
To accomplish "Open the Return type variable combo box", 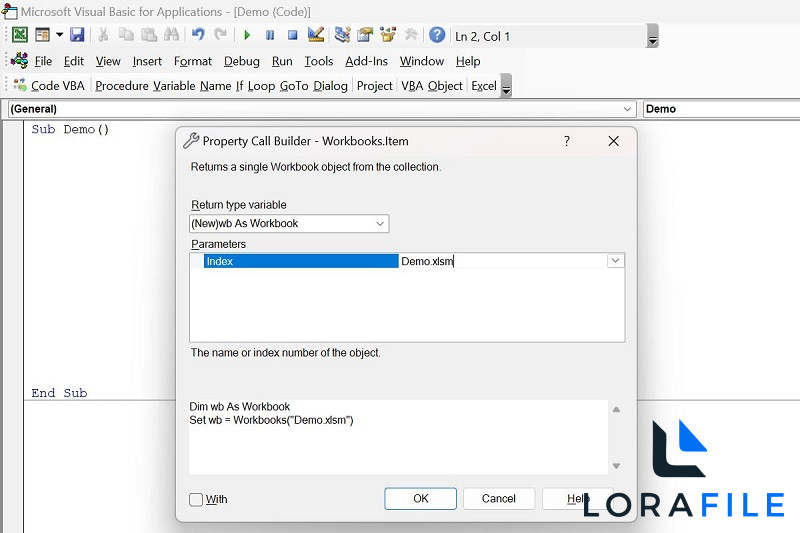I will [289, 223].
